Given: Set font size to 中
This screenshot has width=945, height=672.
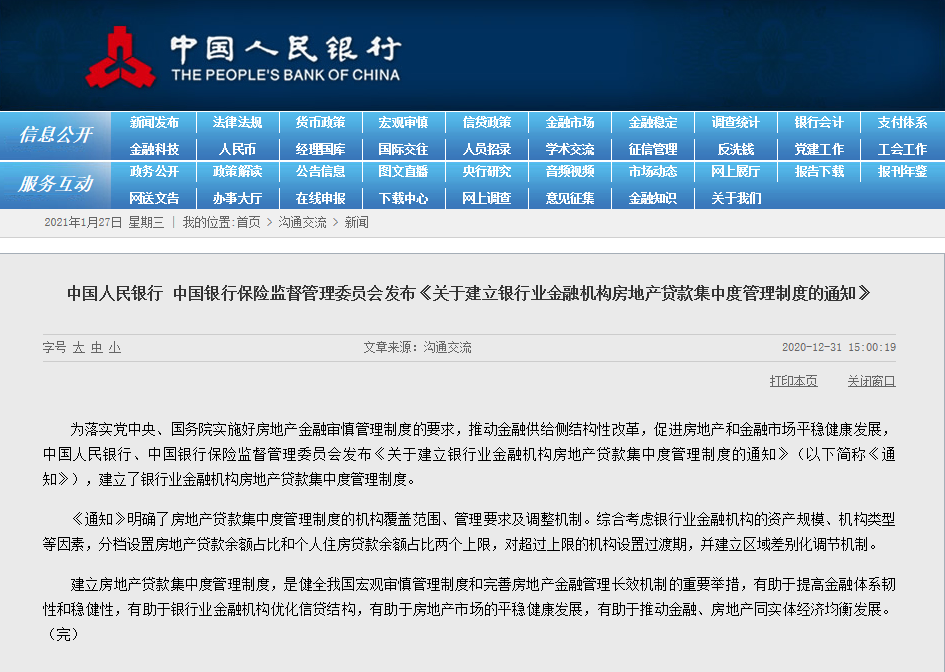Looking at the screenshot, I should (x=96, y=348).
